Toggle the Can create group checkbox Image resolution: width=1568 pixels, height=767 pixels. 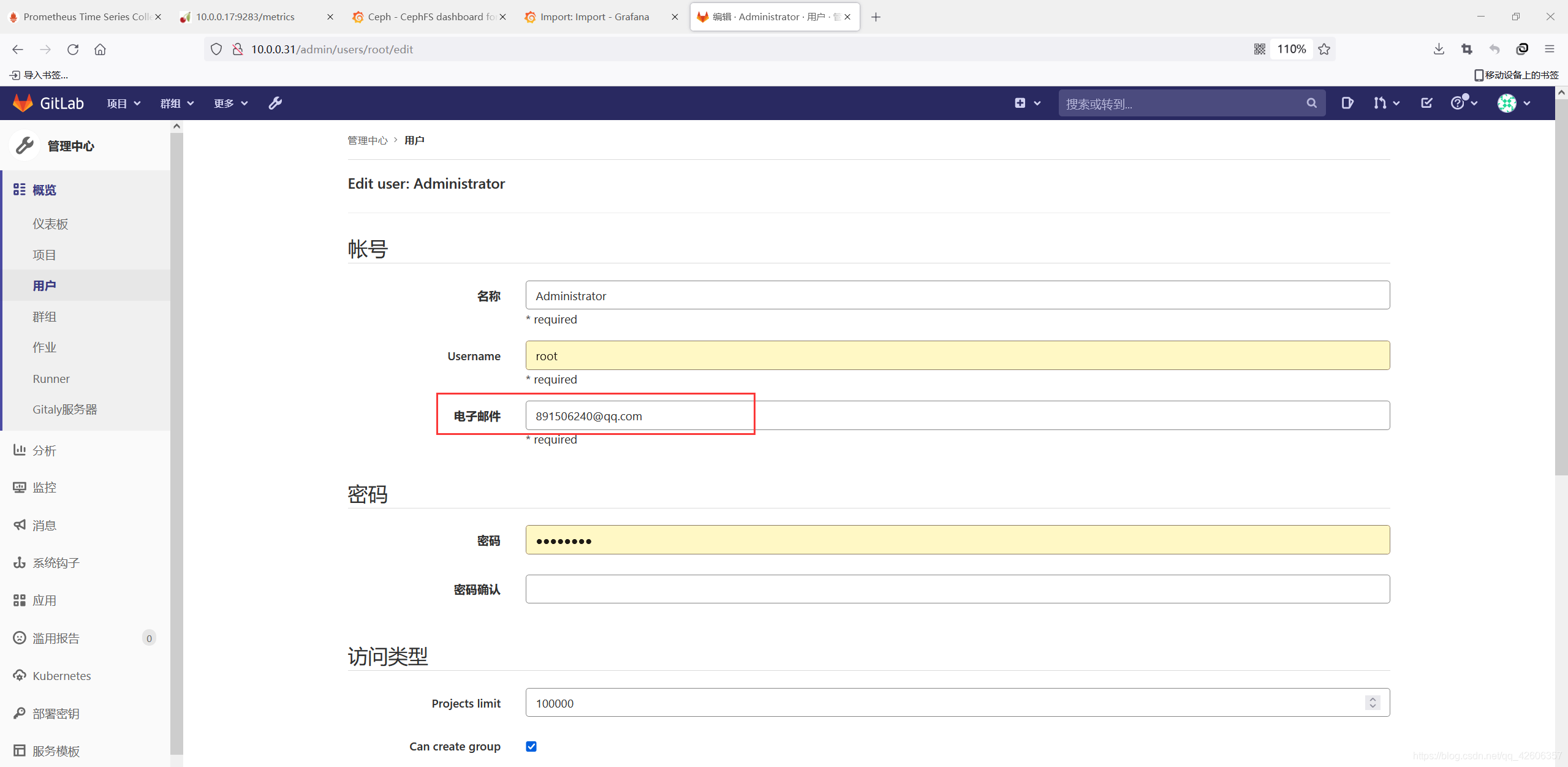(x=531, y=746)
